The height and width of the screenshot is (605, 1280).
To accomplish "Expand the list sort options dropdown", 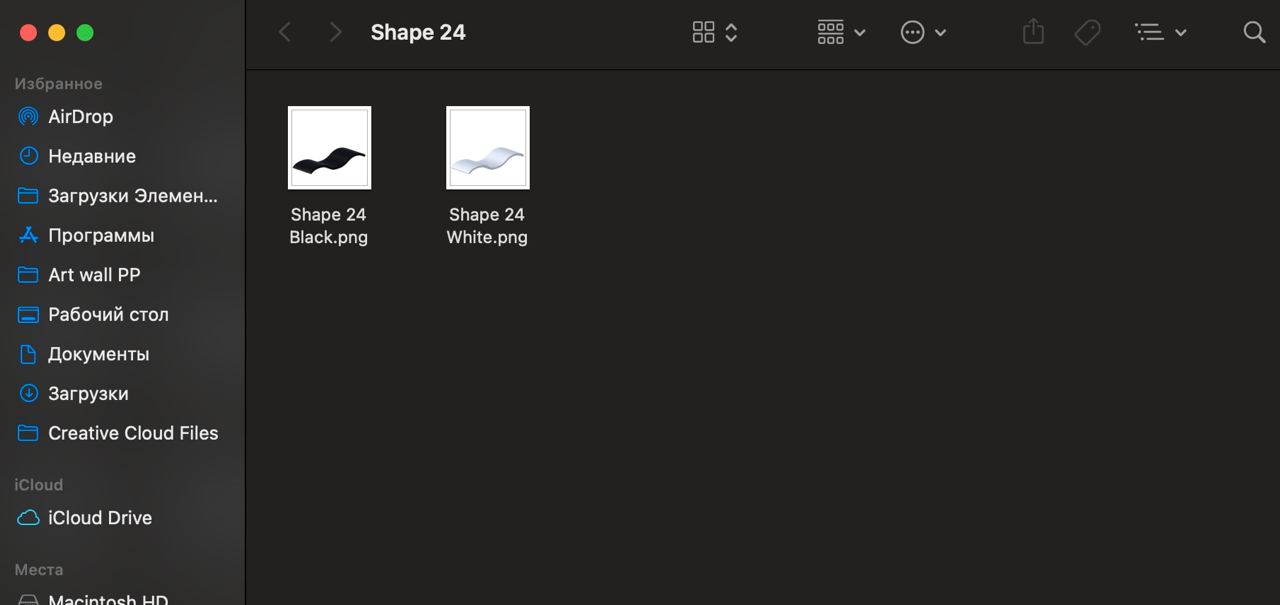I will pyautogui.click(x=1160, y=33).
